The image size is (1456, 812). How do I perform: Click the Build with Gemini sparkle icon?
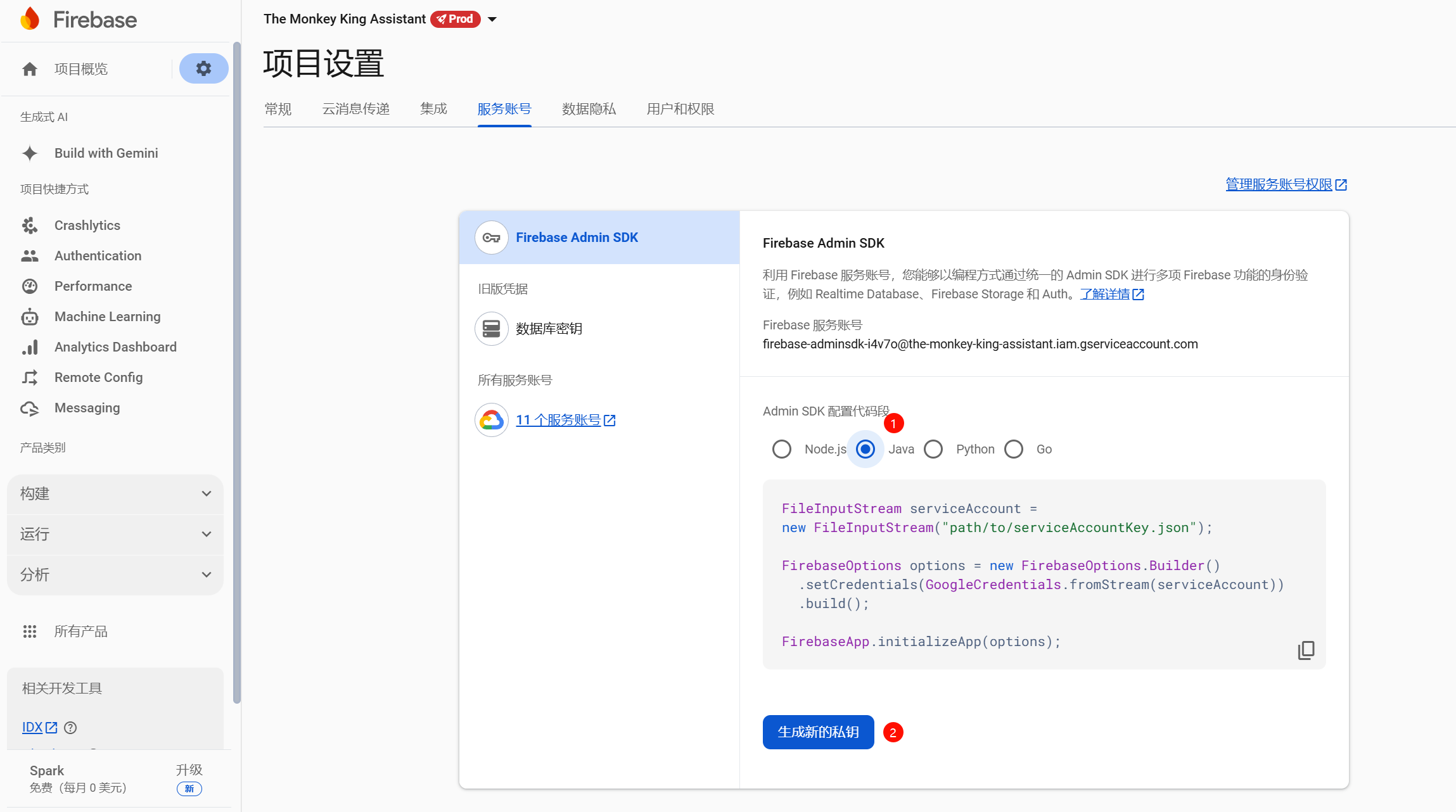30,153
